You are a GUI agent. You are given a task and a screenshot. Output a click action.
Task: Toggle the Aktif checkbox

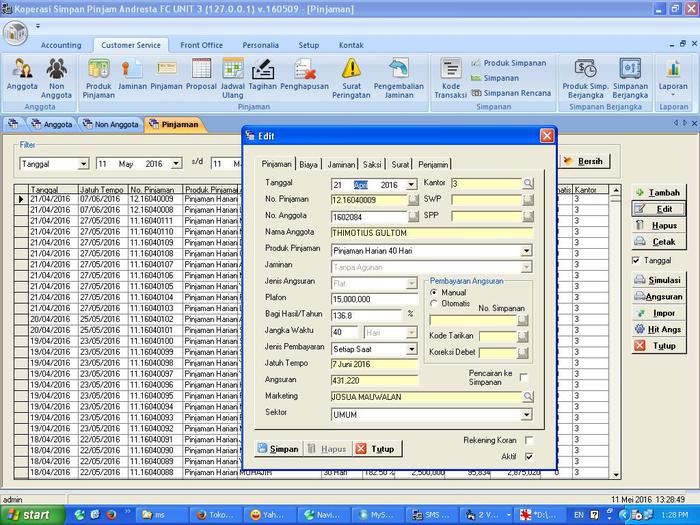point(529,456)
